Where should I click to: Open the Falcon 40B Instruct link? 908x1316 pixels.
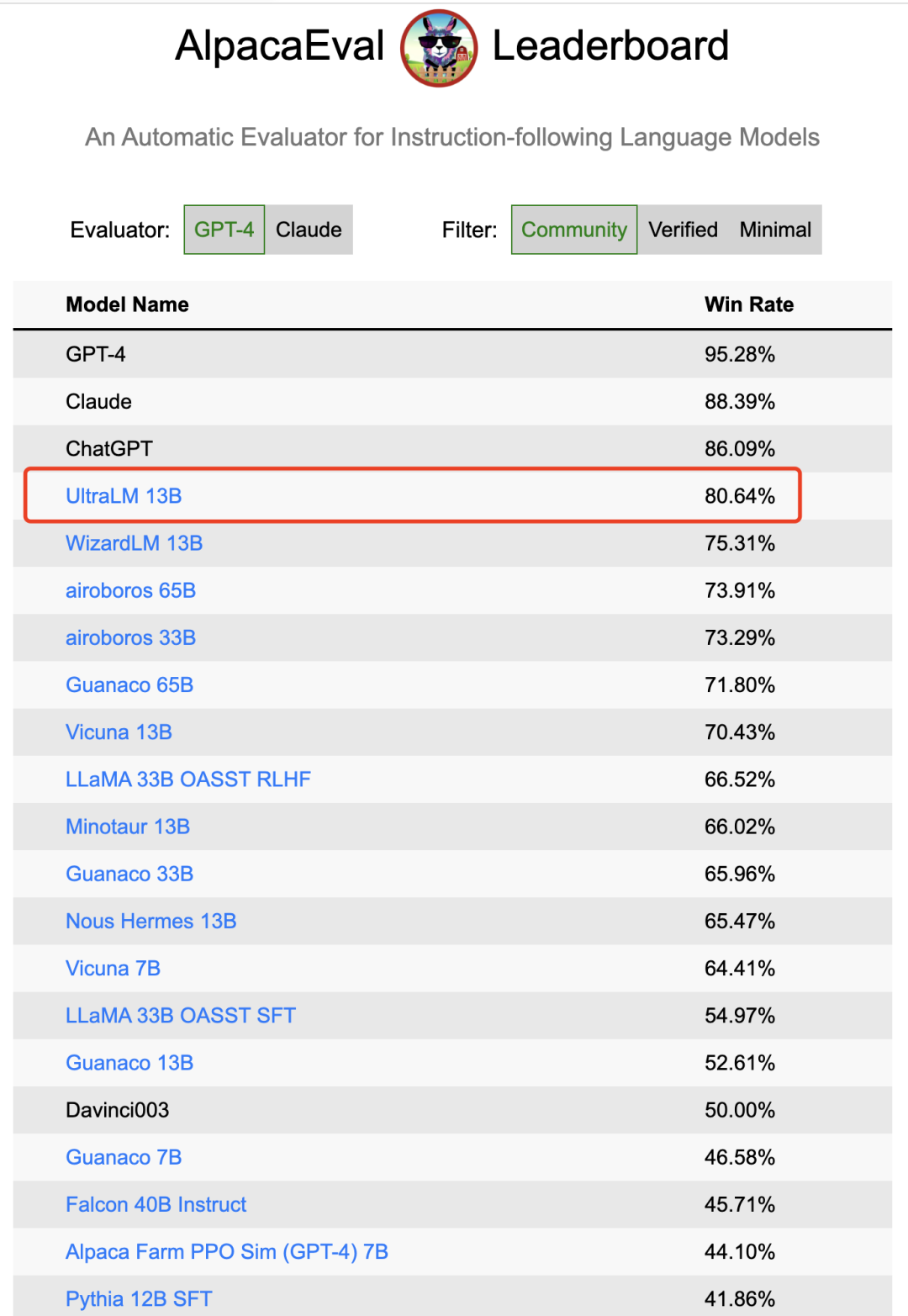click(x=156, y=1205)
